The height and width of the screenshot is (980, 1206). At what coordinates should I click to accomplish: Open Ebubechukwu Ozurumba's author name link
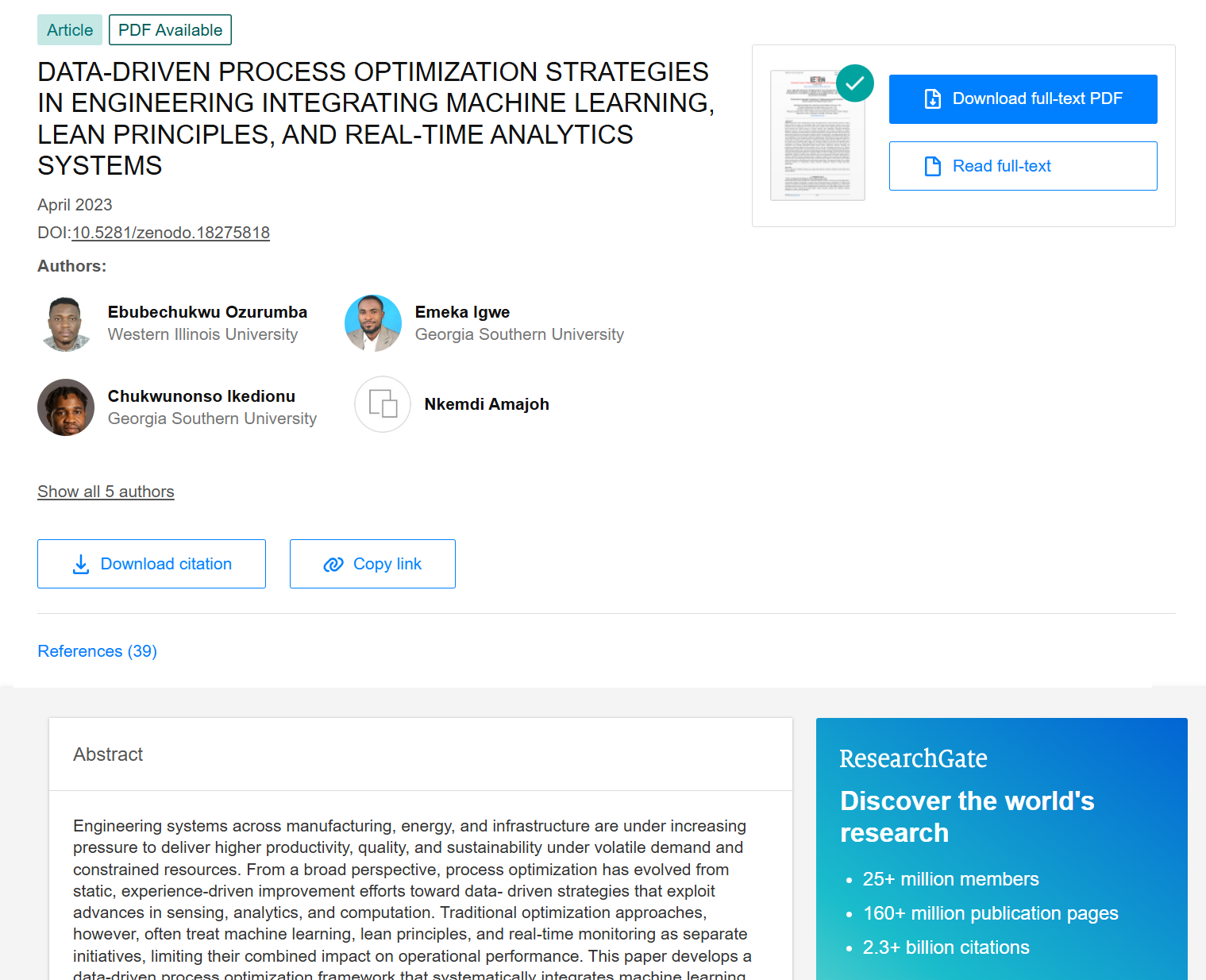[x=207, y=312]
